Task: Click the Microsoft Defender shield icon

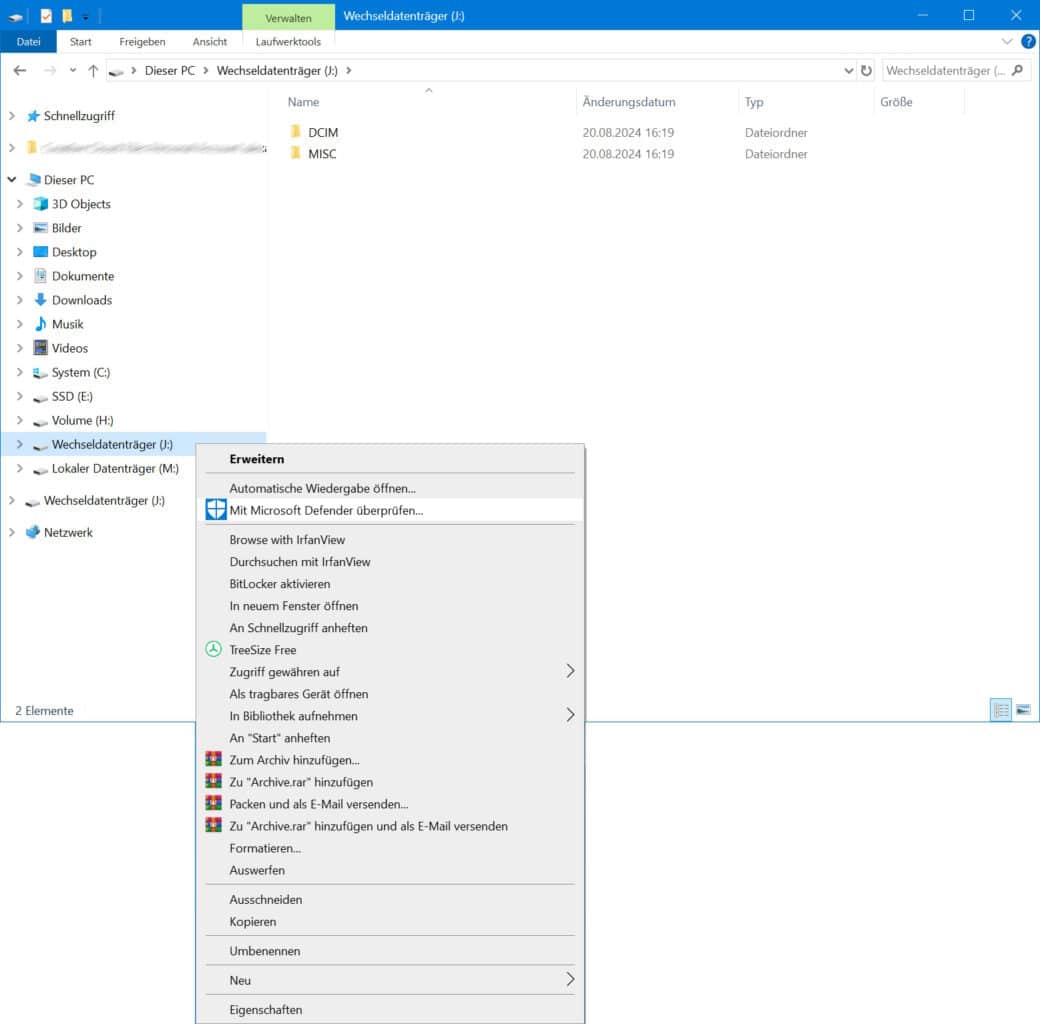Action: (215, 510)
